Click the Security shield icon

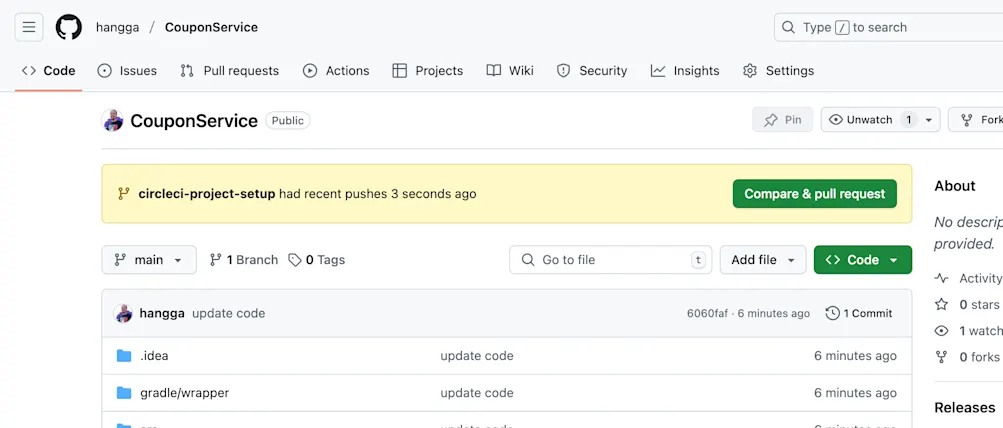563,71
